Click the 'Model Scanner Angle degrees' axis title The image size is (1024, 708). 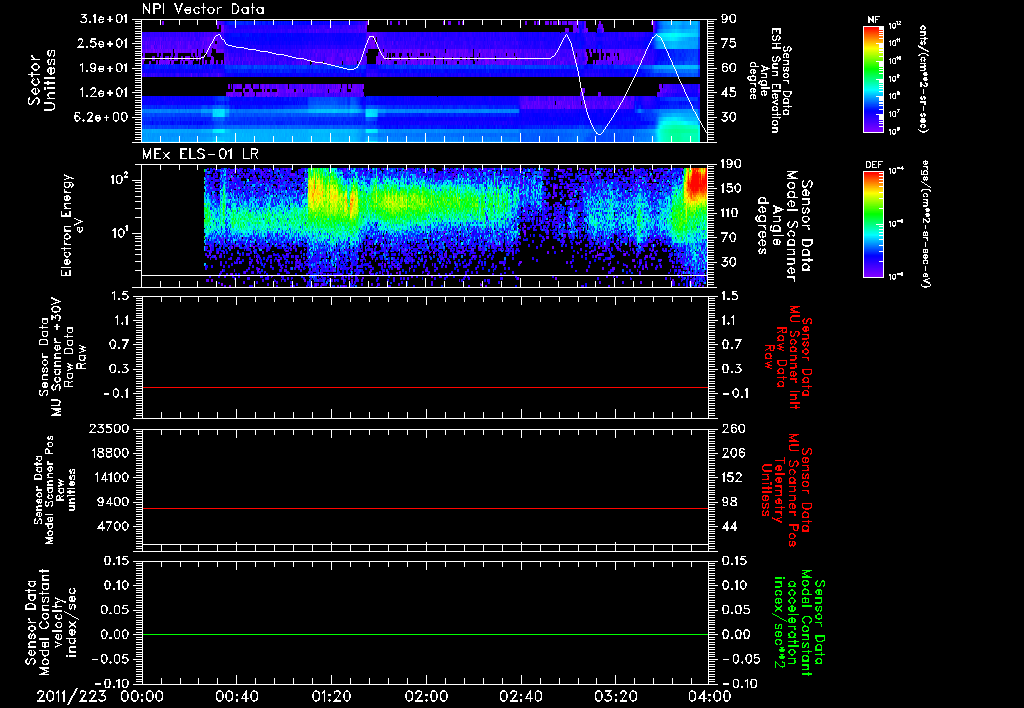[x=782, y=226]
